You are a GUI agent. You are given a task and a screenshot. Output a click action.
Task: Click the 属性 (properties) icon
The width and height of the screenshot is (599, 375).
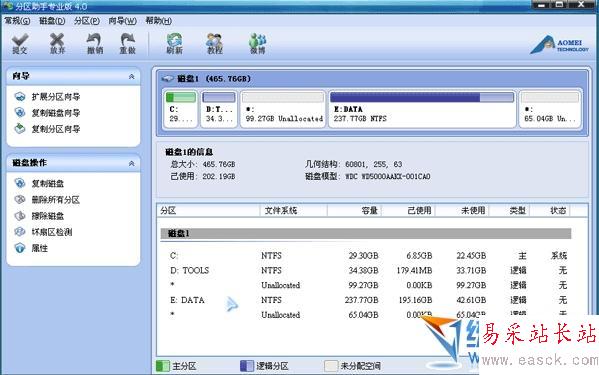click(x=20, y=248)
